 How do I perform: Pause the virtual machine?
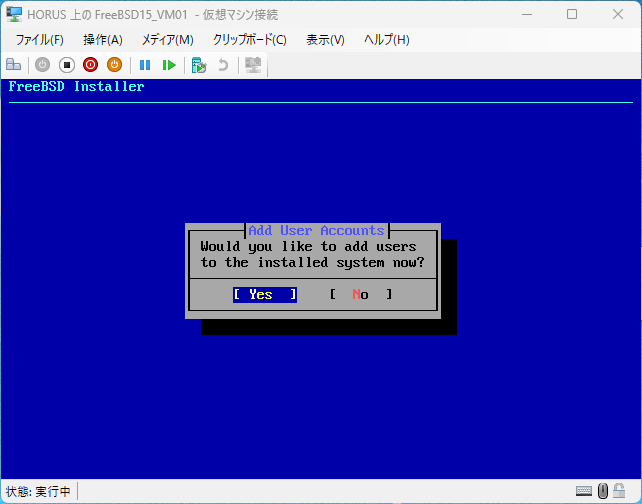[145, 65]
